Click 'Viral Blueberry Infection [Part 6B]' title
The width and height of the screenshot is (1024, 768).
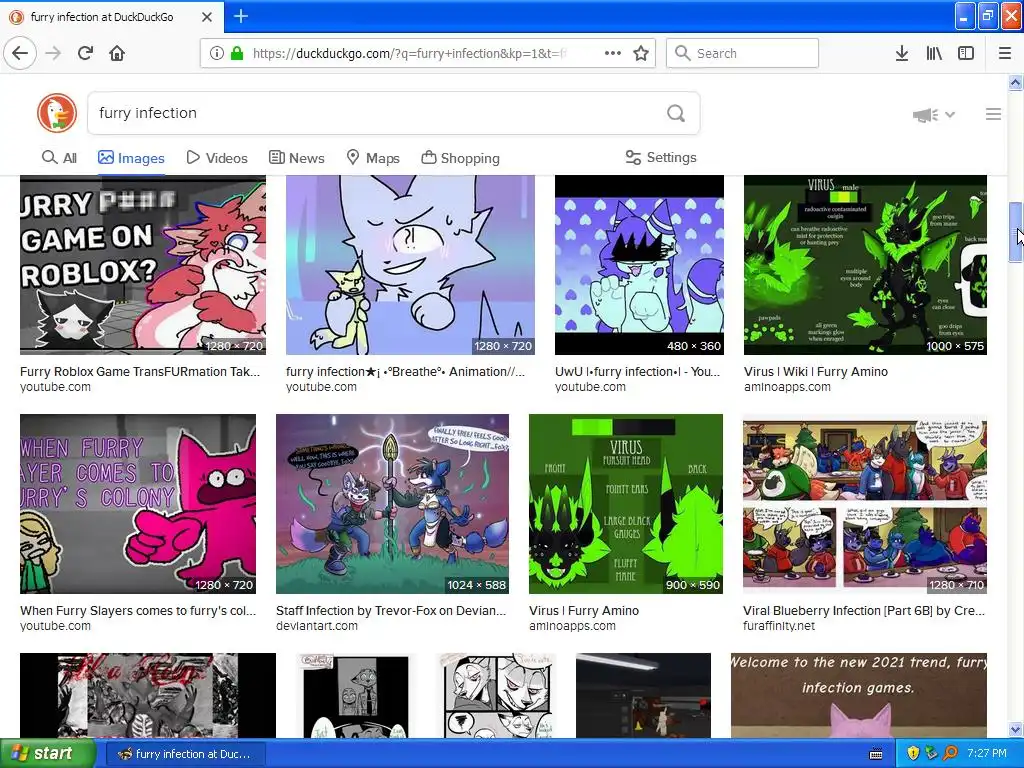coord(863,611)
